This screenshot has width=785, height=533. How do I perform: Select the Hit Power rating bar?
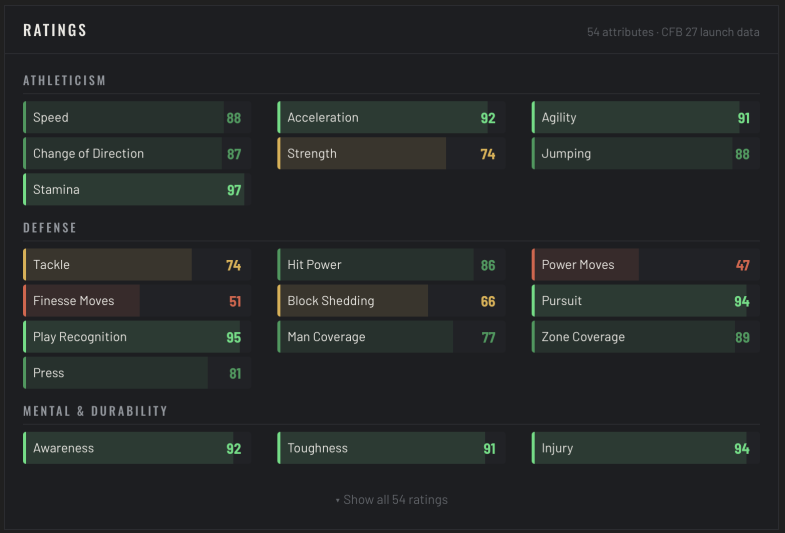pos(391,265)
